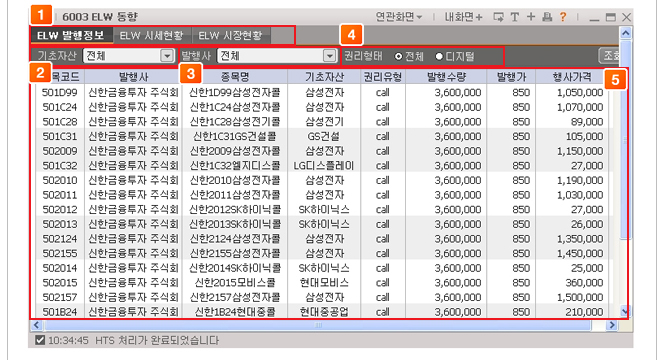Expand the 연관화면 menu
The height and width of the screenshot is (360, 667).
pos(399,17)
